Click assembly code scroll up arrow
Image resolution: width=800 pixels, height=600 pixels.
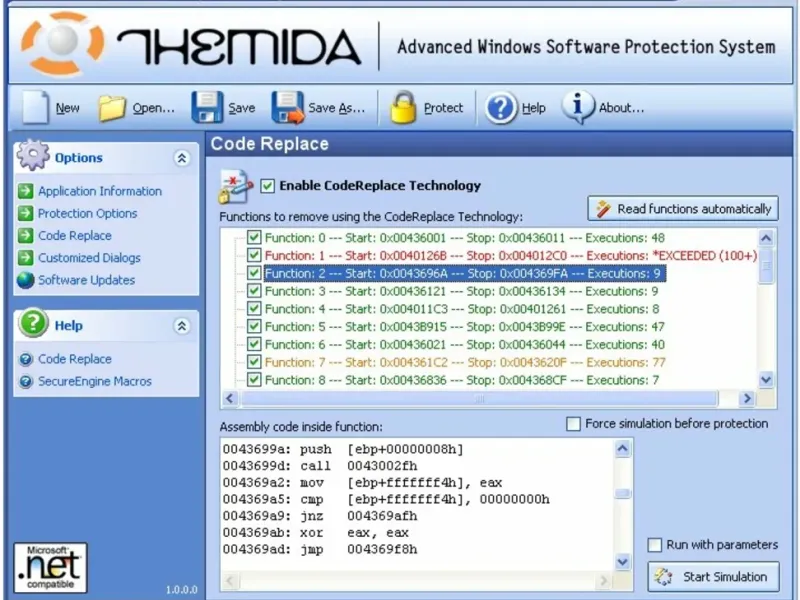click(622, 448)
